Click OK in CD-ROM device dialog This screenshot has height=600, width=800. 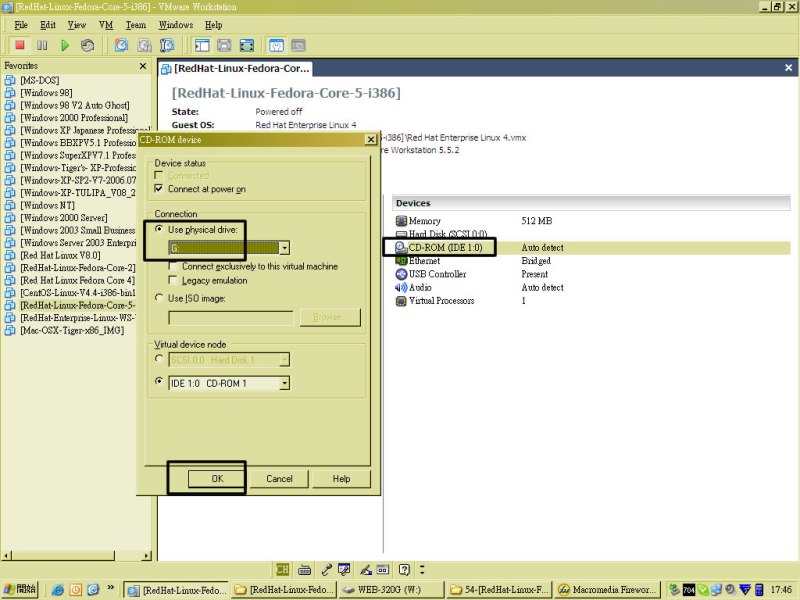coord(217,479)
